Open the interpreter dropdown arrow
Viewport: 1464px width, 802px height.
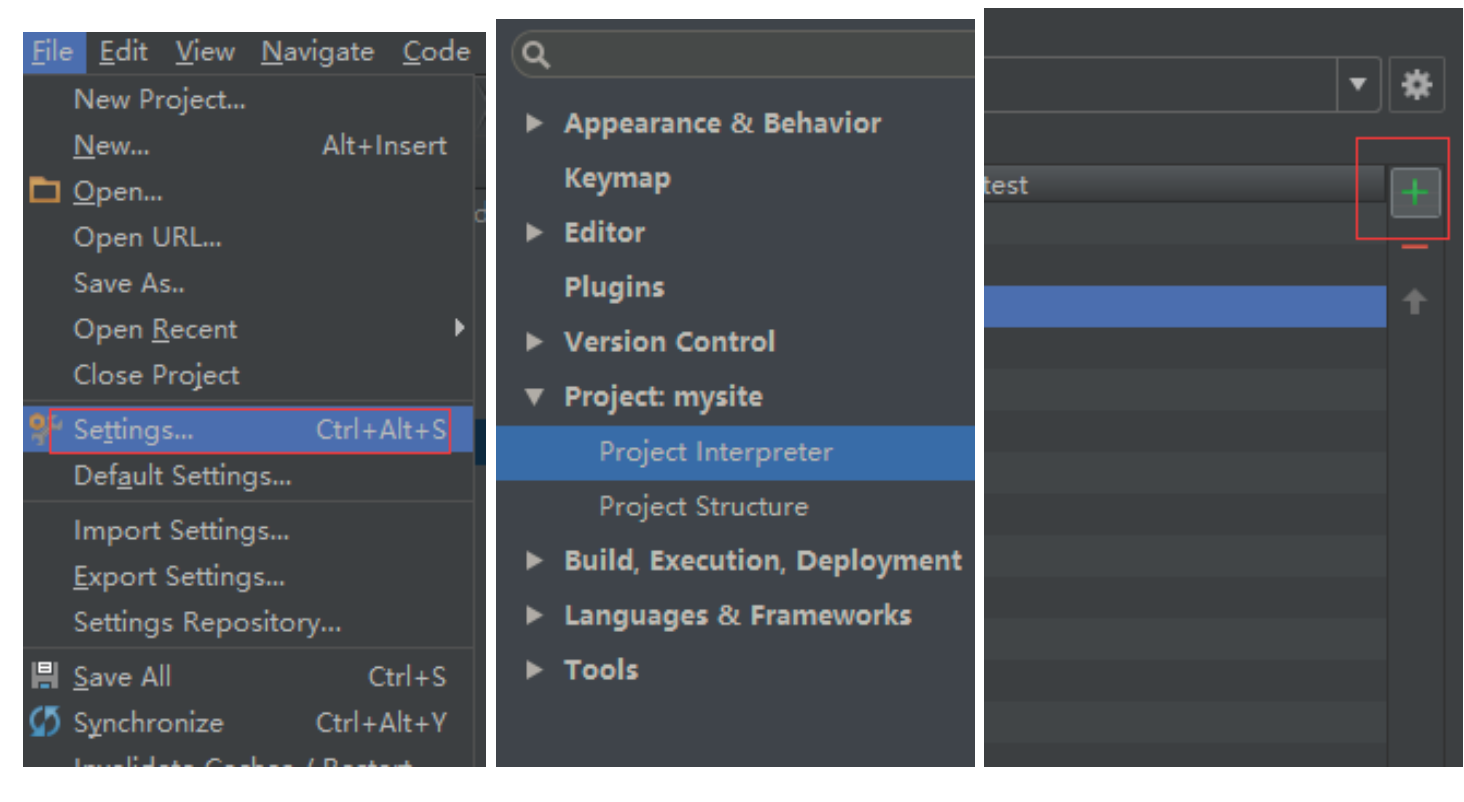(1358, 84)
